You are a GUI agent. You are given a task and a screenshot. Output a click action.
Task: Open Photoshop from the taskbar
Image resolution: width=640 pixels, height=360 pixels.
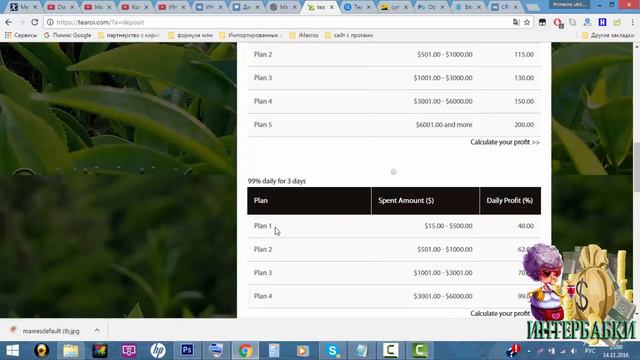(187, 350)
